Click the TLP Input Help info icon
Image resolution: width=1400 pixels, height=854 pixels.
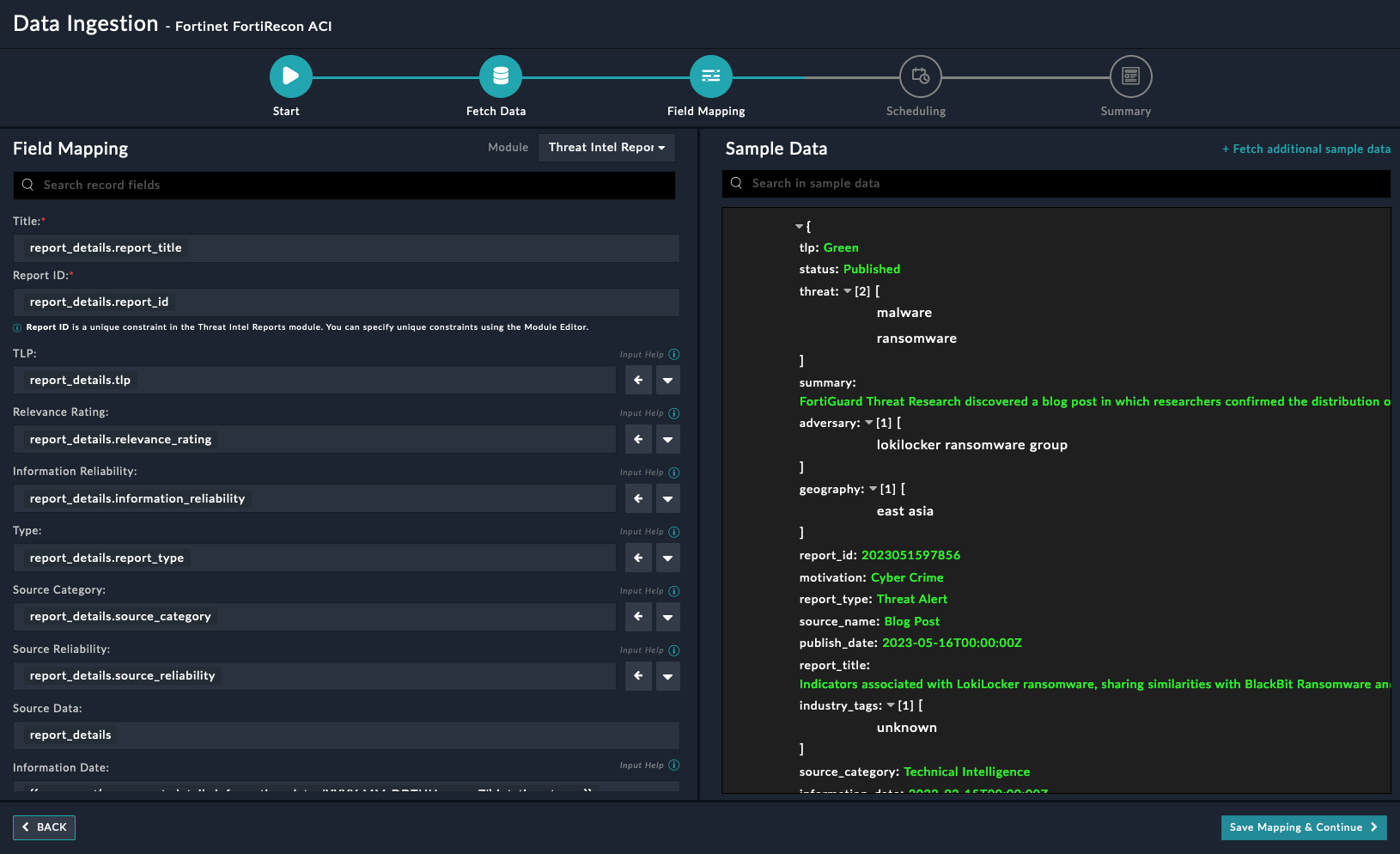[674, 355]
